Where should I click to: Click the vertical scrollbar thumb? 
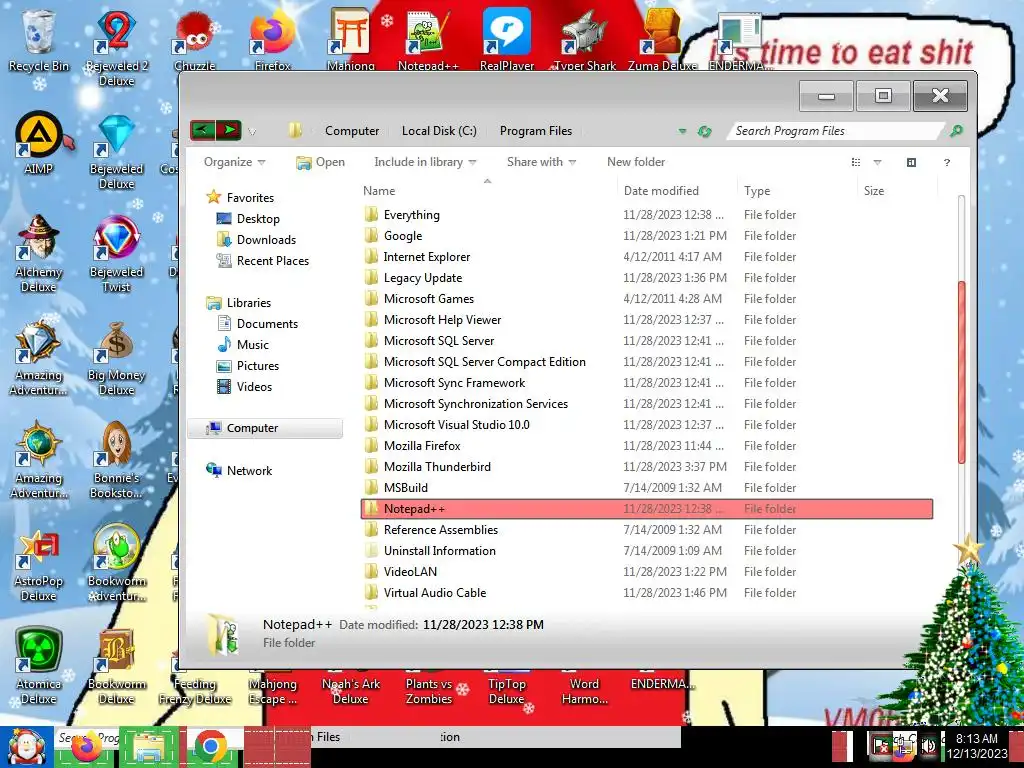click(x=961, y=372)
